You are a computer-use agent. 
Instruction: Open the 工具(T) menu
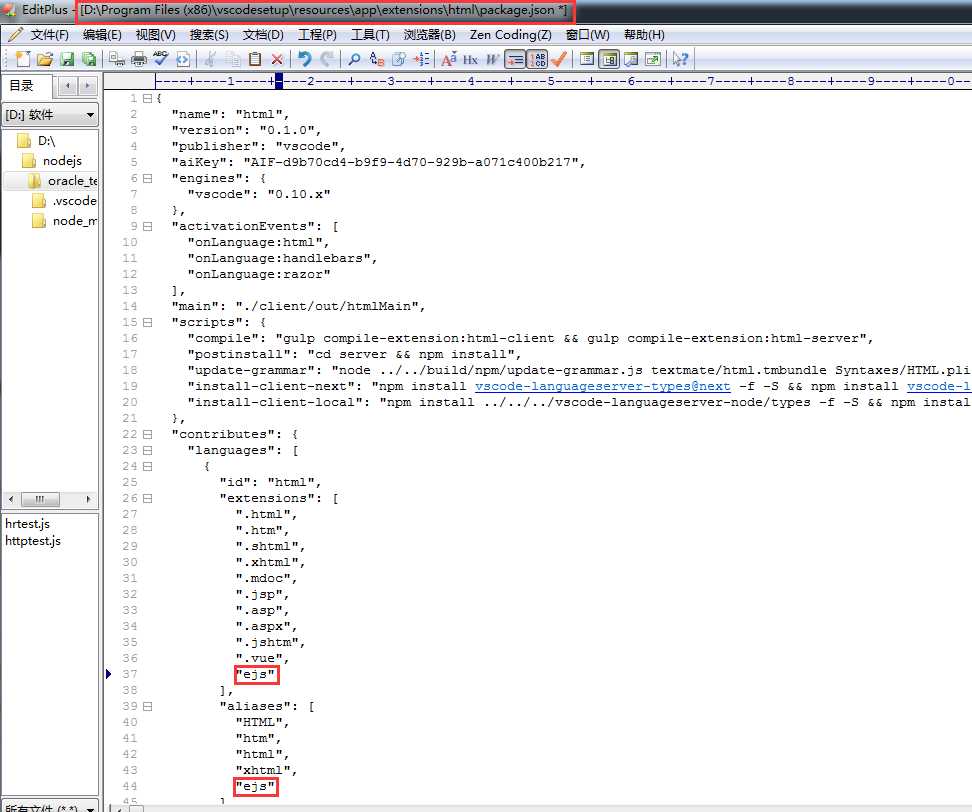370,35
